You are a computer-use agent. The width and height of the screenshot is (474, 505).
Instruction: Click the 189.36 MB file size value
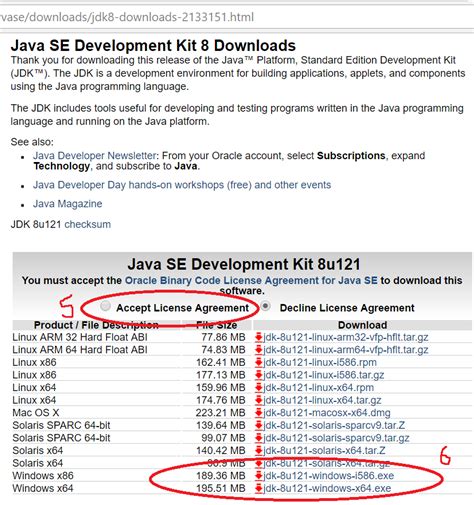(221, 476)
